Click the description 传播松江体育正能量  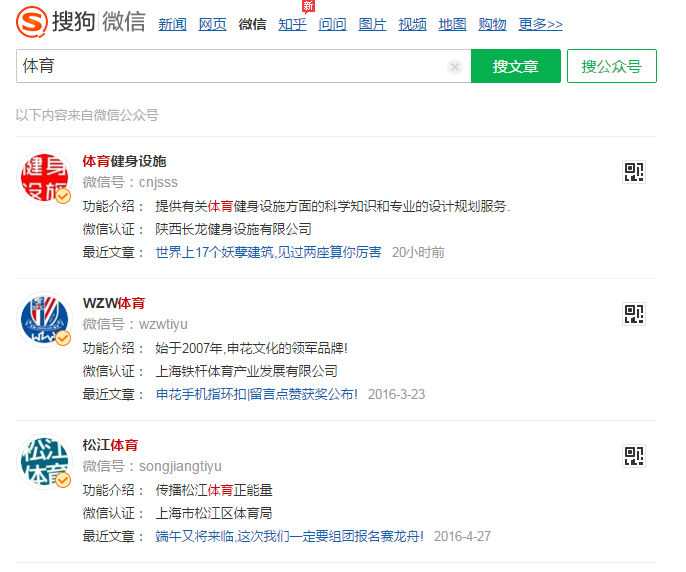tap(214, 490)
